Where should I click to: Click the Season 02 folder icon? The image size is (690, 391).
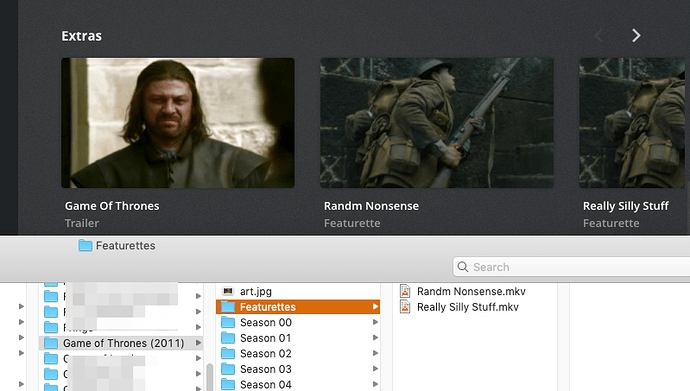click(x=228, y=353)
